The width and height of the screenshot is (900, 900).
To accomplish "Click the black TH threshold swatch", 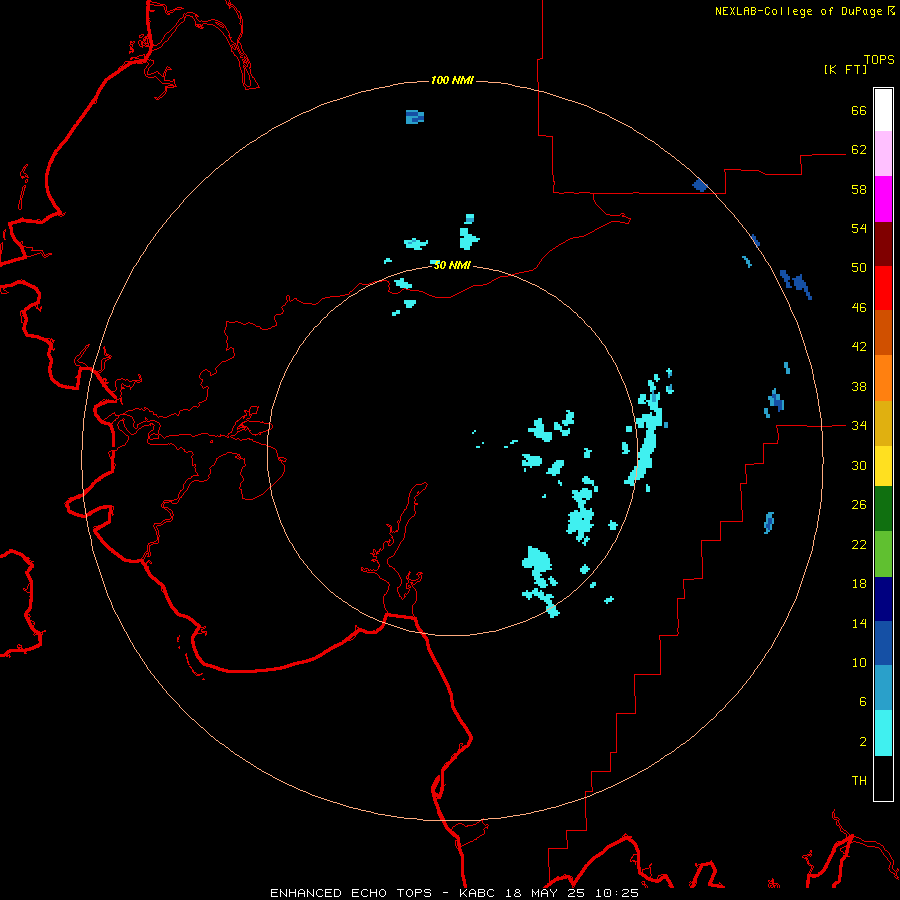I will 883,778.
